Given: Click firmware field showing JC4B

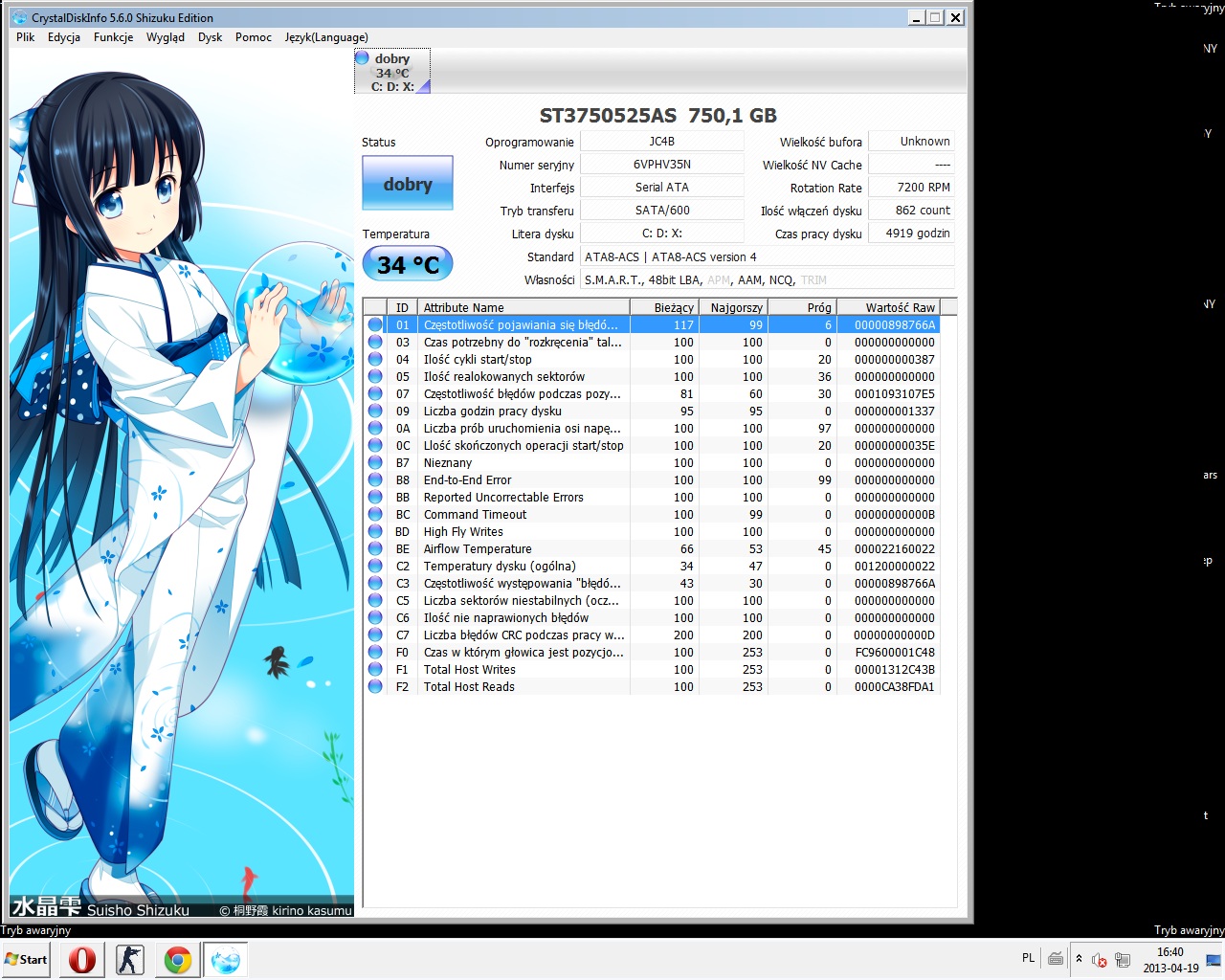Looking at the screenshot, I should click(662, 142).
